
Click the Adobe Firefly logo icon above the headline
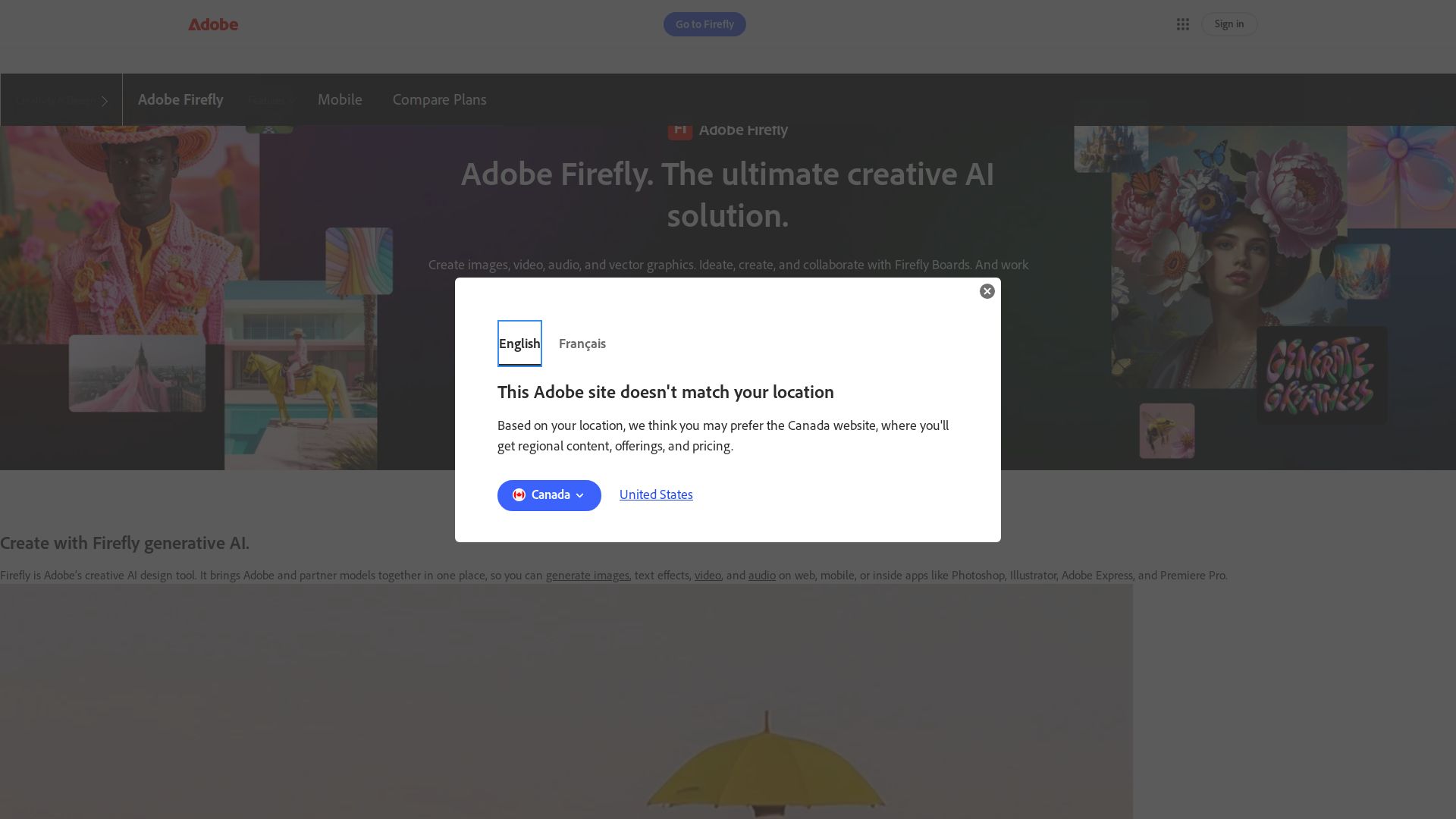coord(679,129)
